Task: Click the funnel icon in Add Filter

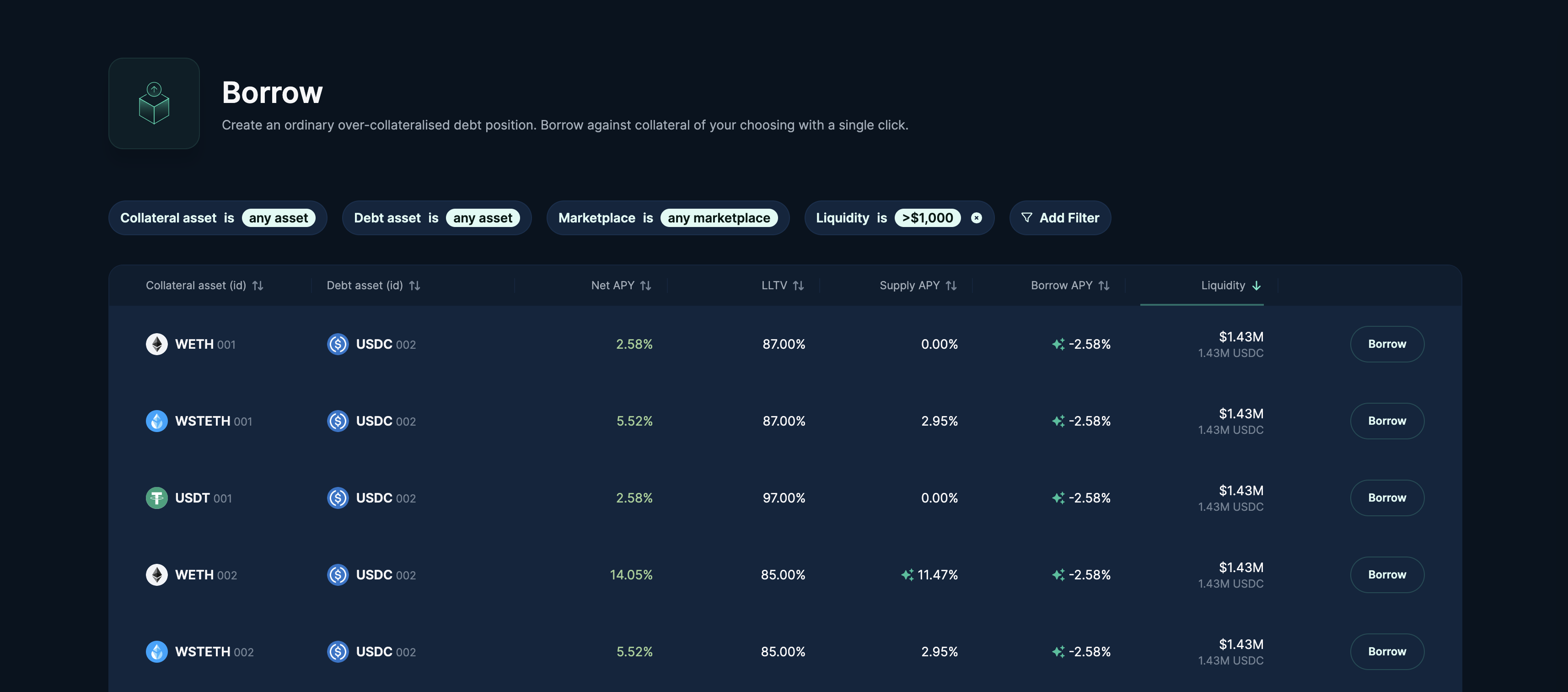Action: point(1026,217)
